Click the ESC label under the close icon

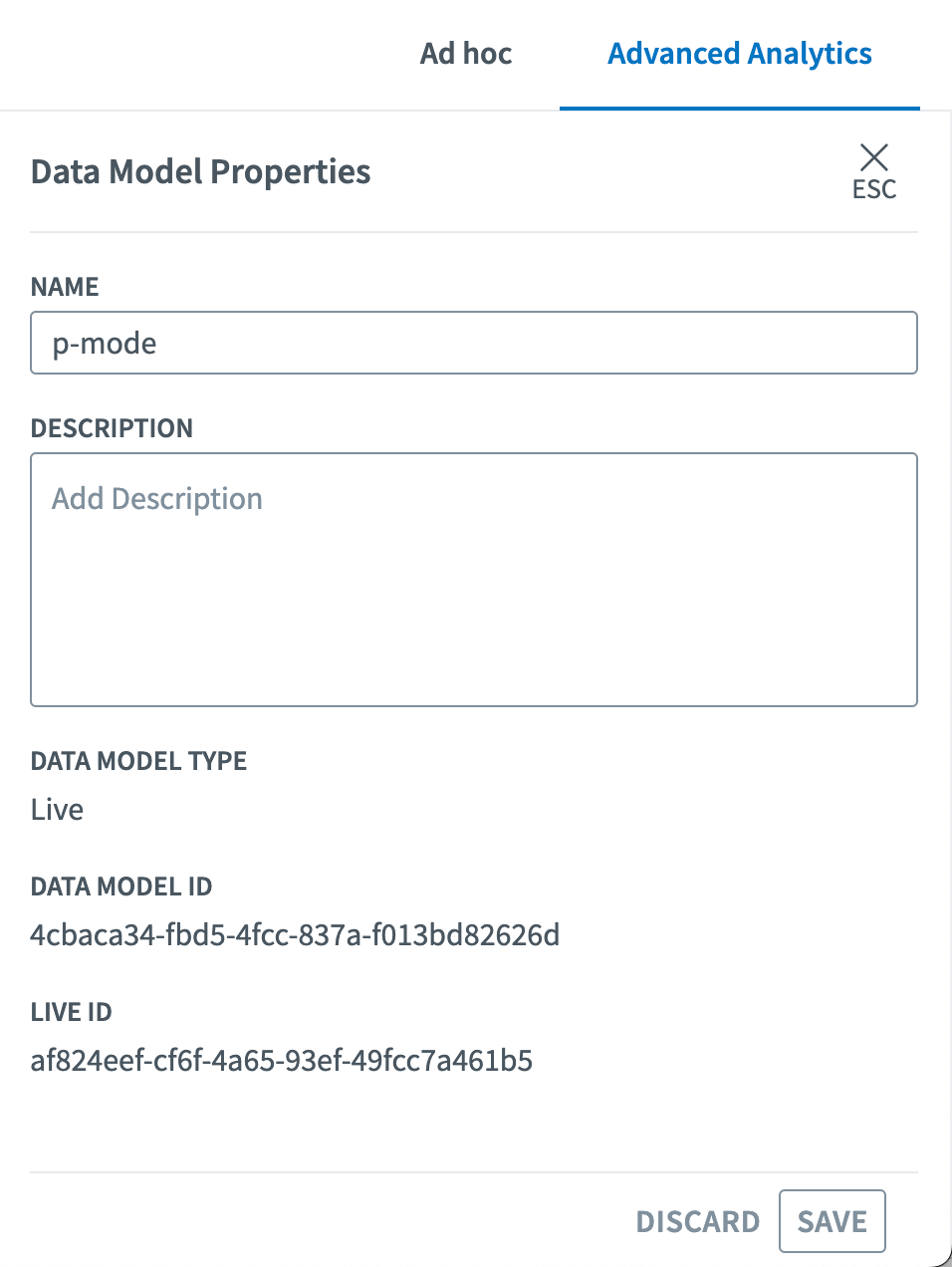tap(873, 189)
